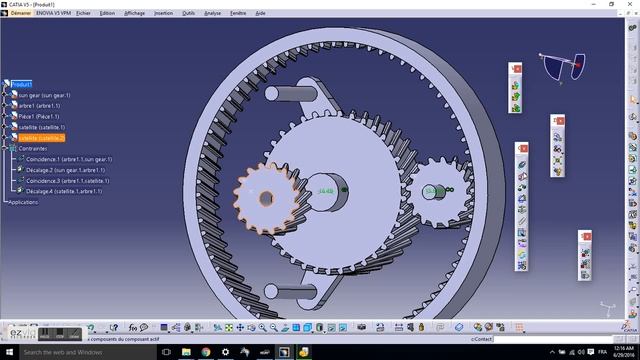Open File Explorer from the taskbar
Image resolution: width=640 pixels, height=360 pixels.
(x=186, y=352)
